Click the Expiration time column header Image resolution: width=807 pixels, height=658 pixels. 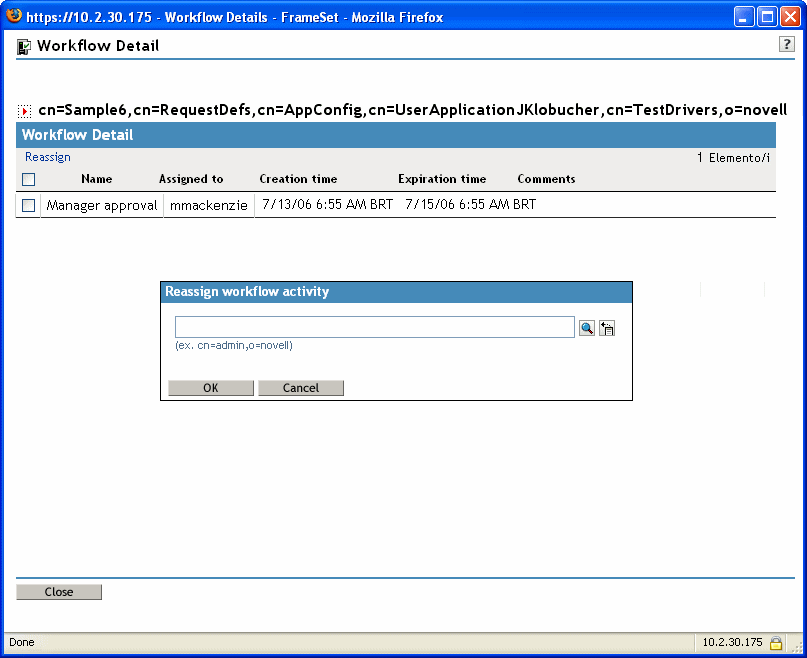(x=442, y=179)
